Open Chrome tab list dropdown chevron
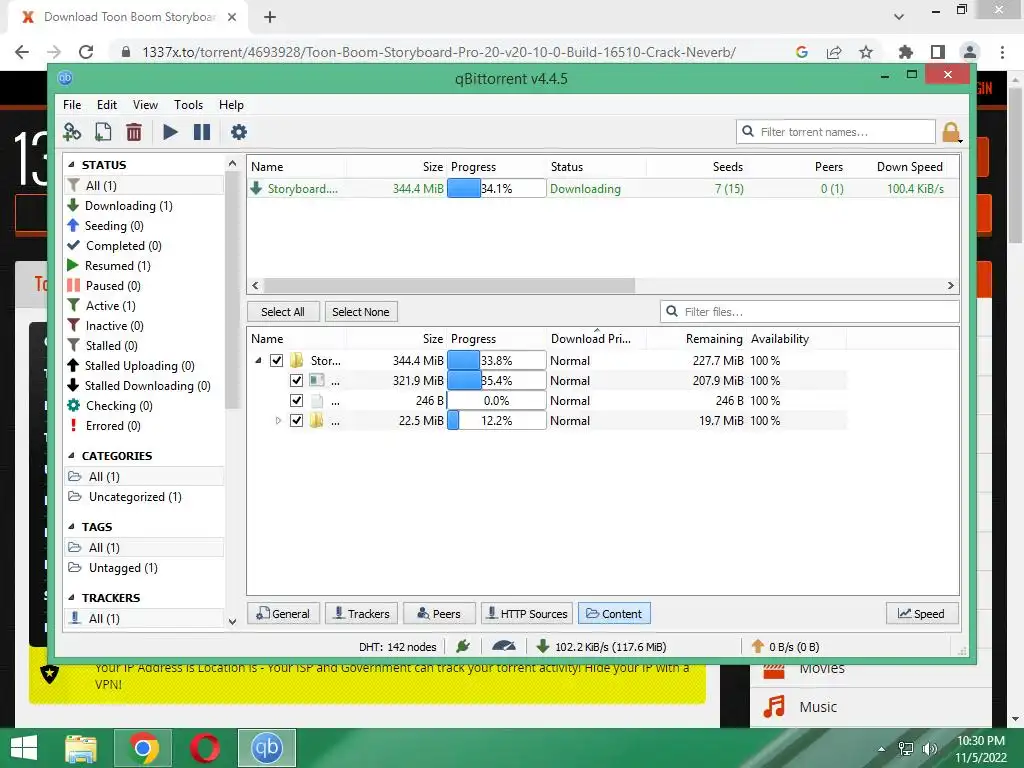Screen dimensions: 1024x768 point(899,17)
